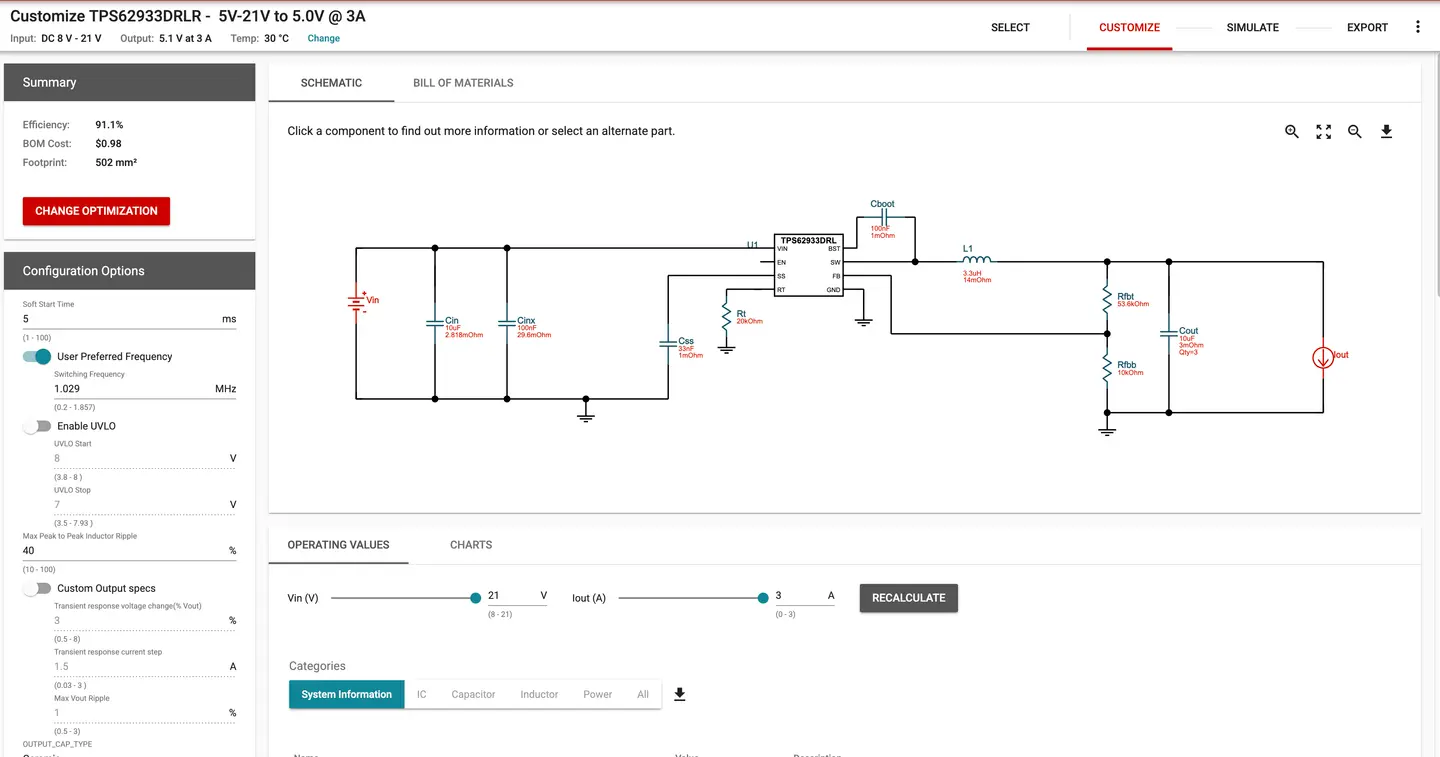Screen dimensions: 1440x757
Task: Click the Summary panel header
Action: pyautogui.click(x=129, y=82)
